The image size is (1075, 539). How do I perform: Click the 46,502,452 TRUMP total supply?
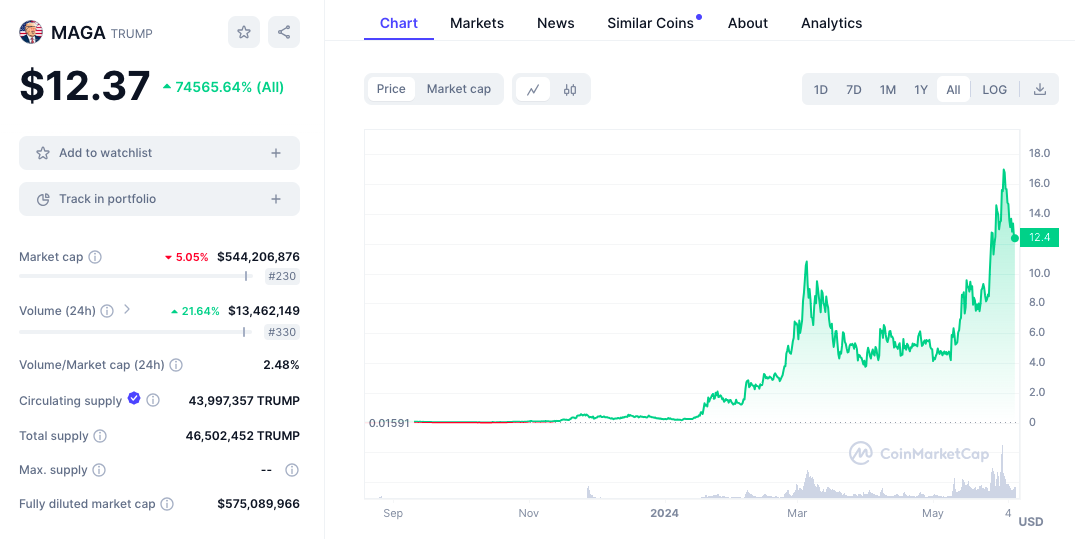click(243, 436)
